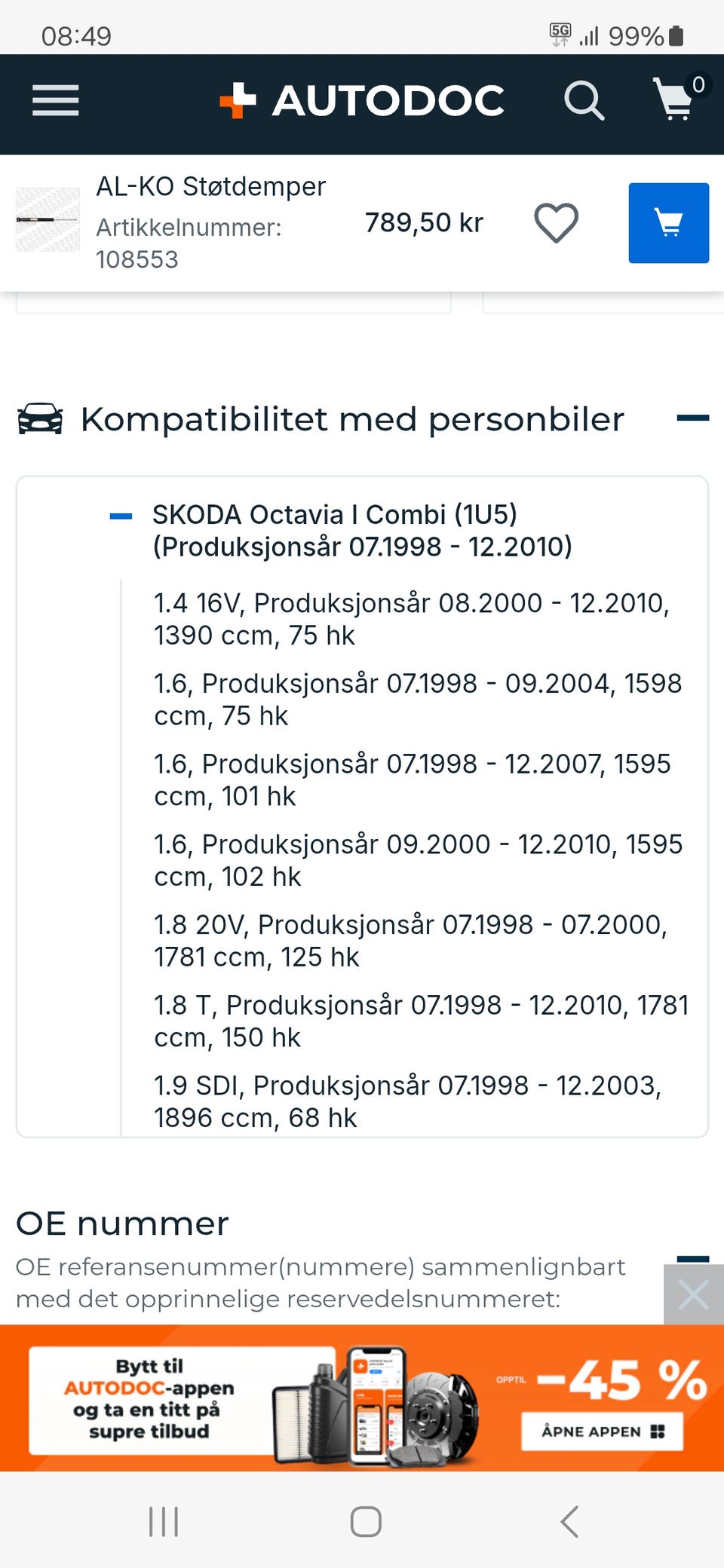Select 1.8 T 150 hk variant
Image resolution: width=724 pixels, height=1568 pixels.
point(422,1021)
